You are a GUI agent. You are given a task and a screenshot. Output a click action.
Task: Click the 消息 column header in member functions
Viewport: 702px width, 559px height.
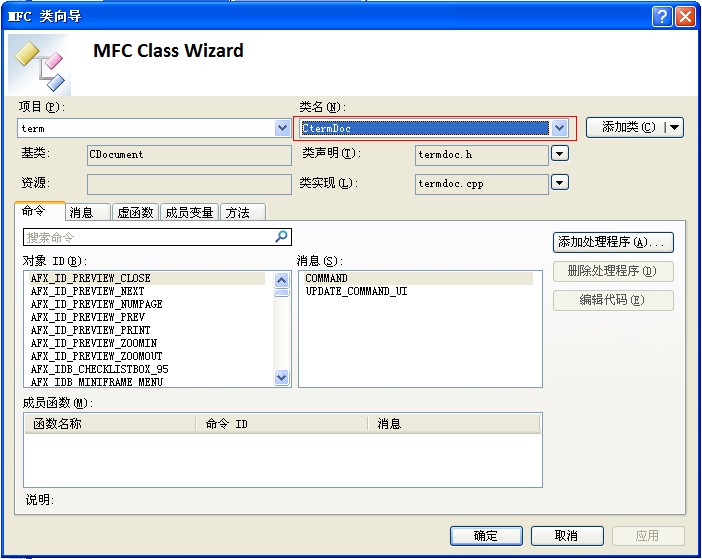(454, 423)
